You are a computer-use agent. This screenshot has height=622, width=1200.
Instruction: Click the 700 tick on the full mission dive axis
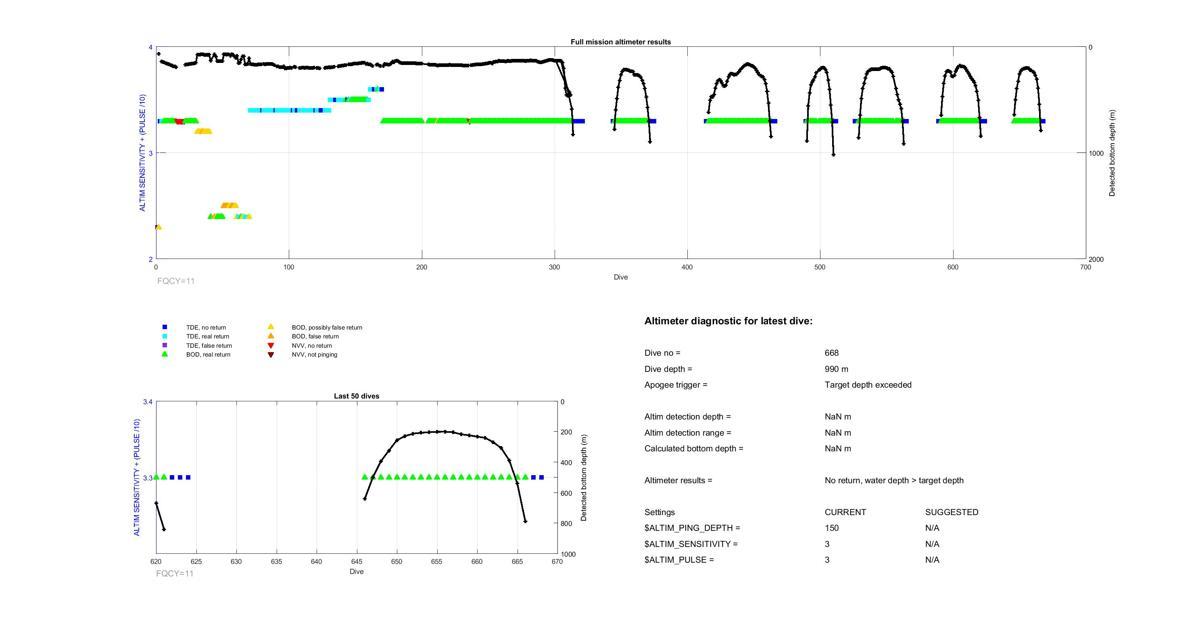[1086, 267]
